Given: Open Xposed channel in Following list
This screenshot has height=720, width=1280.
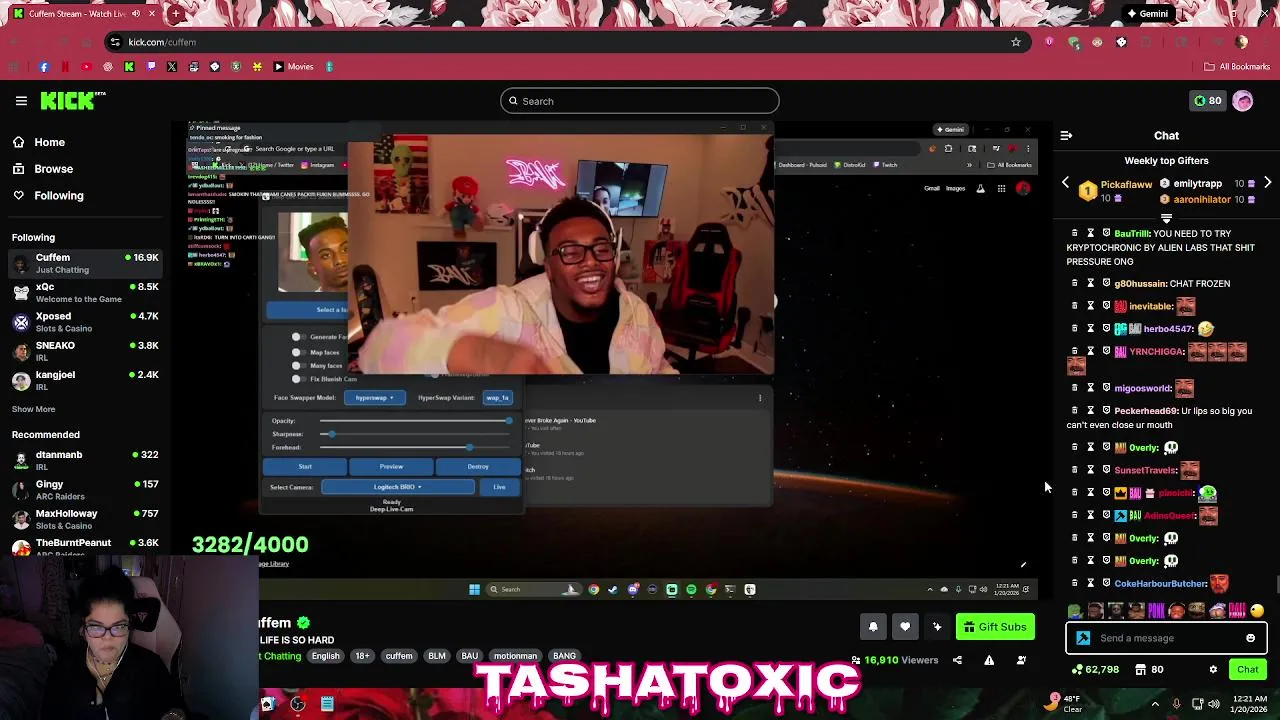Looking at the screenshot, I should pos(85,321).
